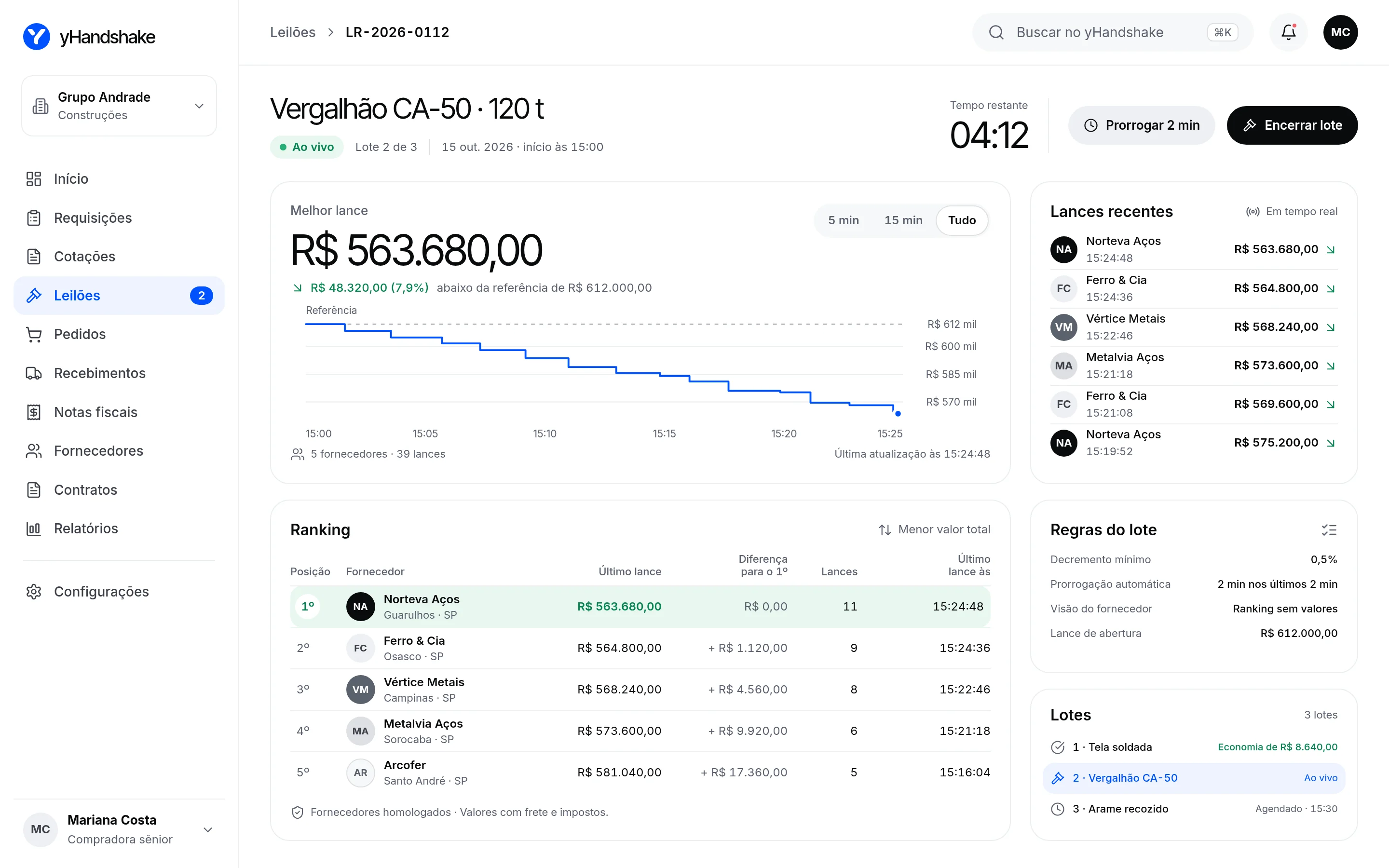Click Ferro & Cia ranking row

640,648
